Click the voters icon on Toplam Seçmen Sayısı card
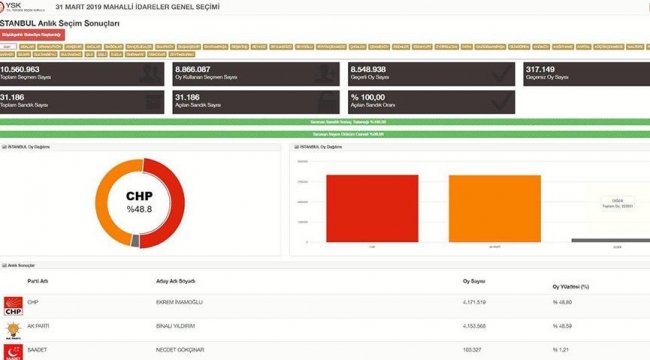650x360 pixels. pyautogui.click(x=149, y=74)
